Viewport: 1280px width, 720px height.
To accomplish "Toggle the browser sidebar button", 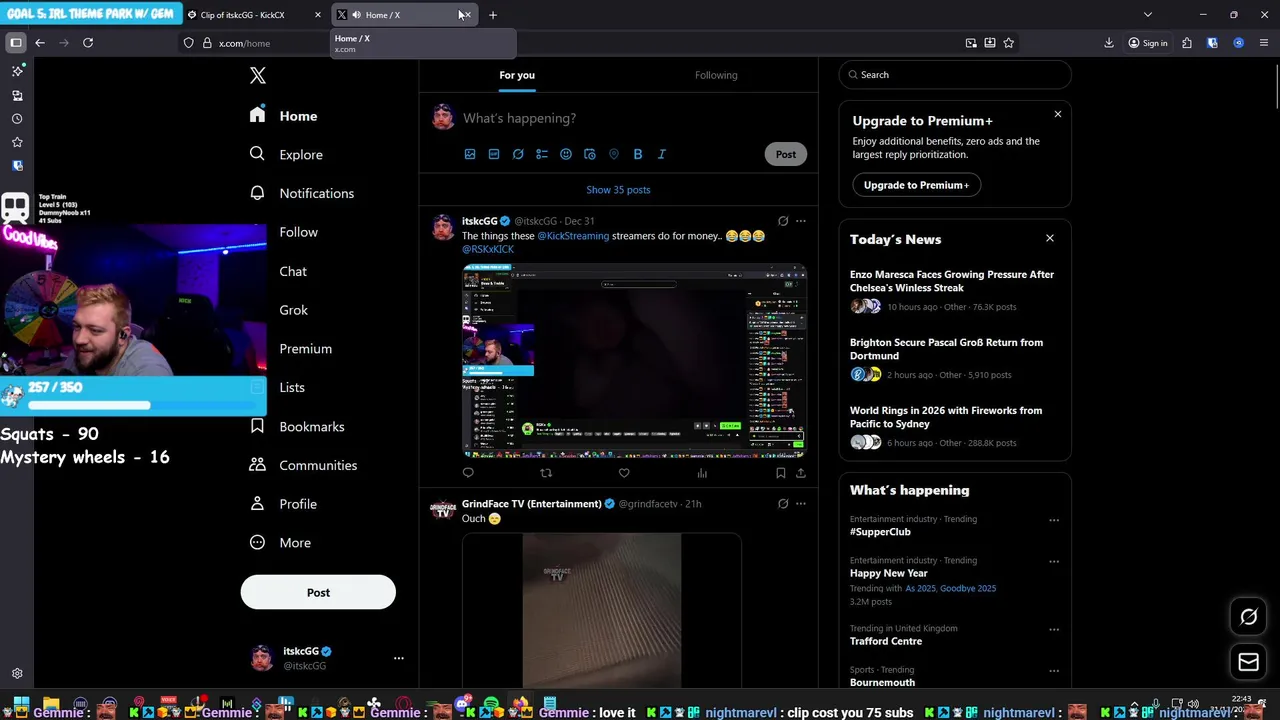I will click(16, 43).
